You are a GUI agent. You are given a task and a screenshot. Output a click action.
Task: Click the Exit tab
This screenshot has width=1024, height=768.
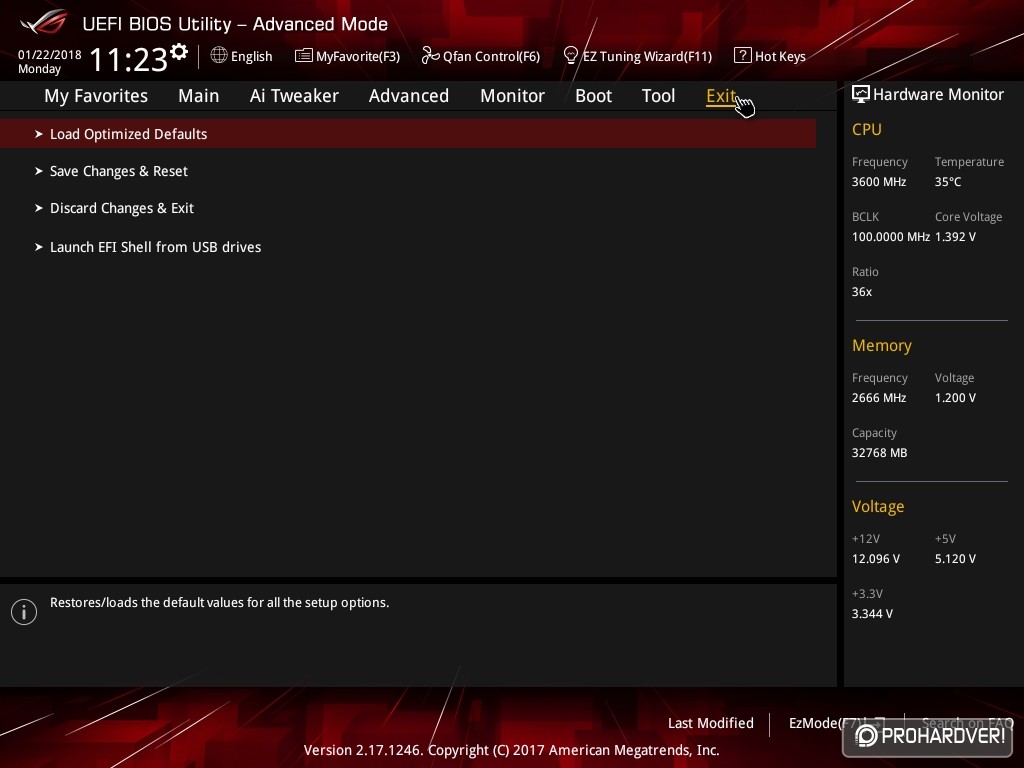pos(721,96)
